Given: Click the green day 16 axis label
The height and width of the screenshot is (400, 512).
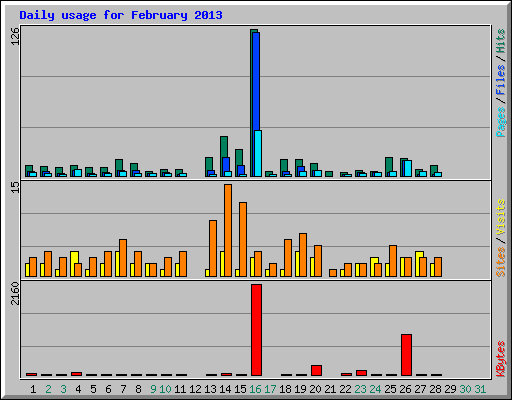Looking at the screenshot, I should click(x=255, y=389).
